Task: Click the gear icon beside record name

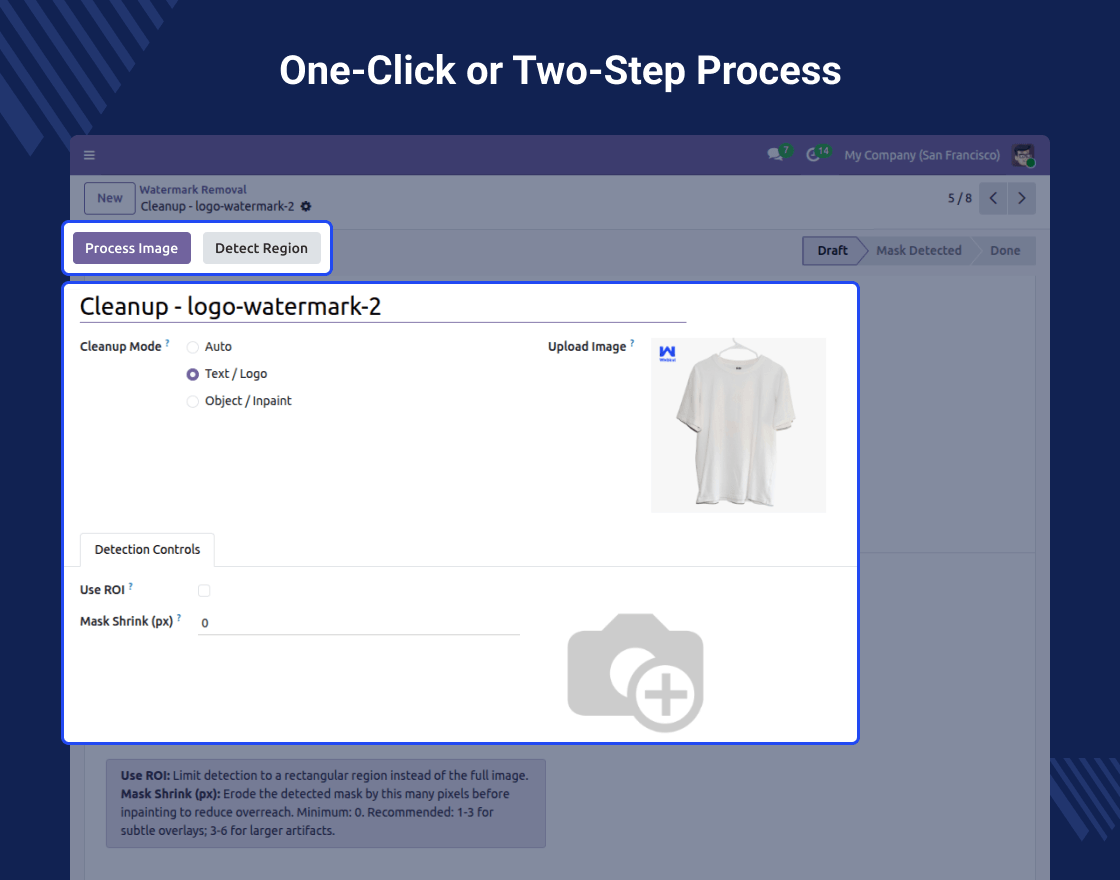Action: (306, 206)
